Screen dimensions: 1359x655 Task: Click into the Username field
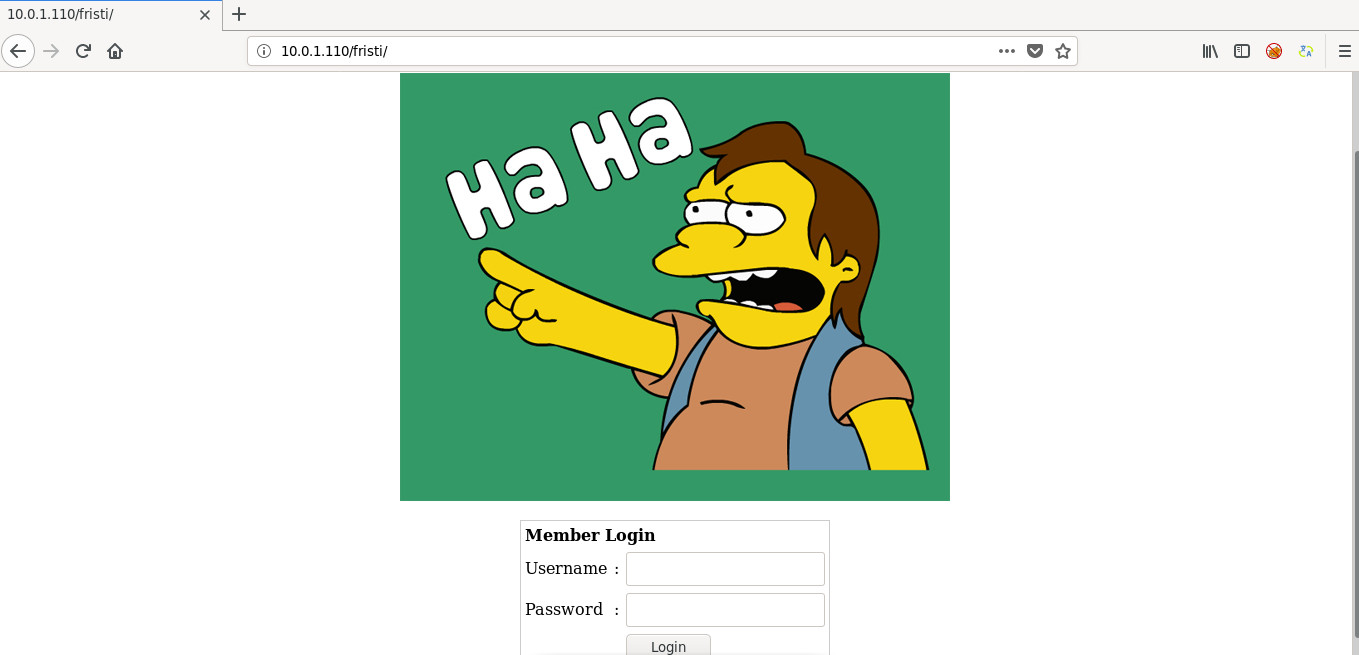point(725,569)
